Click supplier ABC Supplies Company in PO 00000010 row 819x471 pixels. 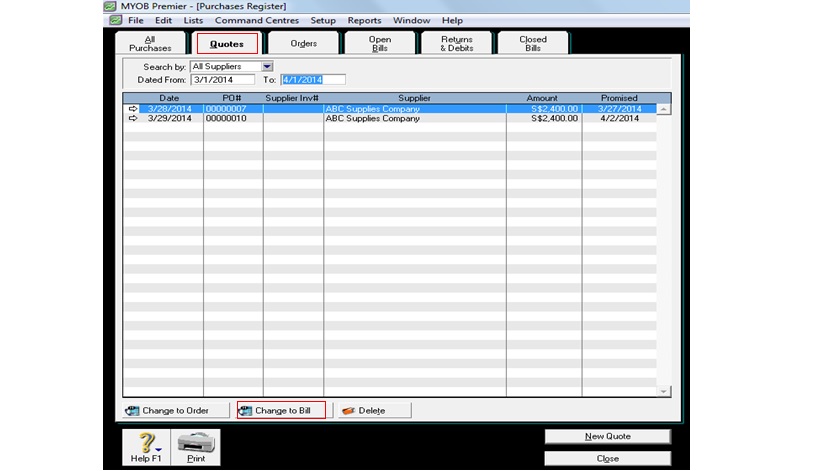tap(372, 119)
